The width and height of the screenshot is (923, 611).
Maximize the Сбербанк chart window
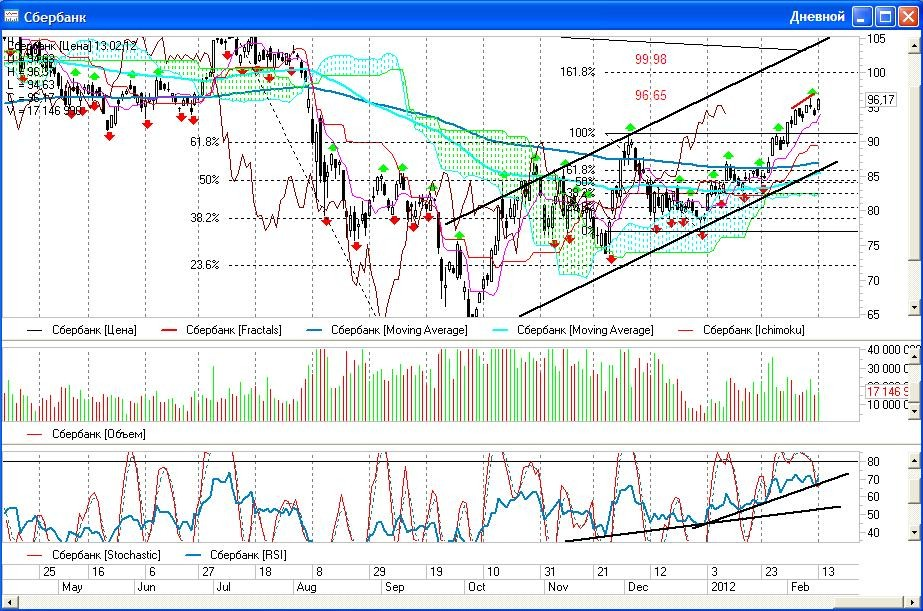pyautogui.click(x=885, y=16)
